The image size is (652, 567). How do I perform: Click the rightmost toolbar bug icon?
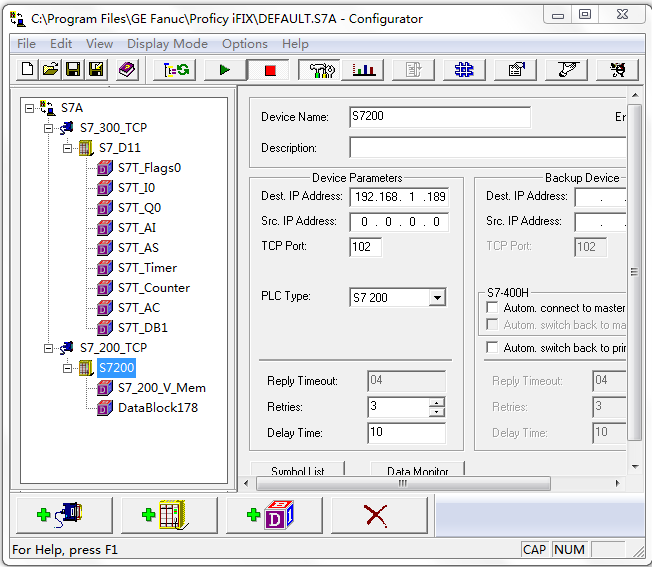(617, 69)
